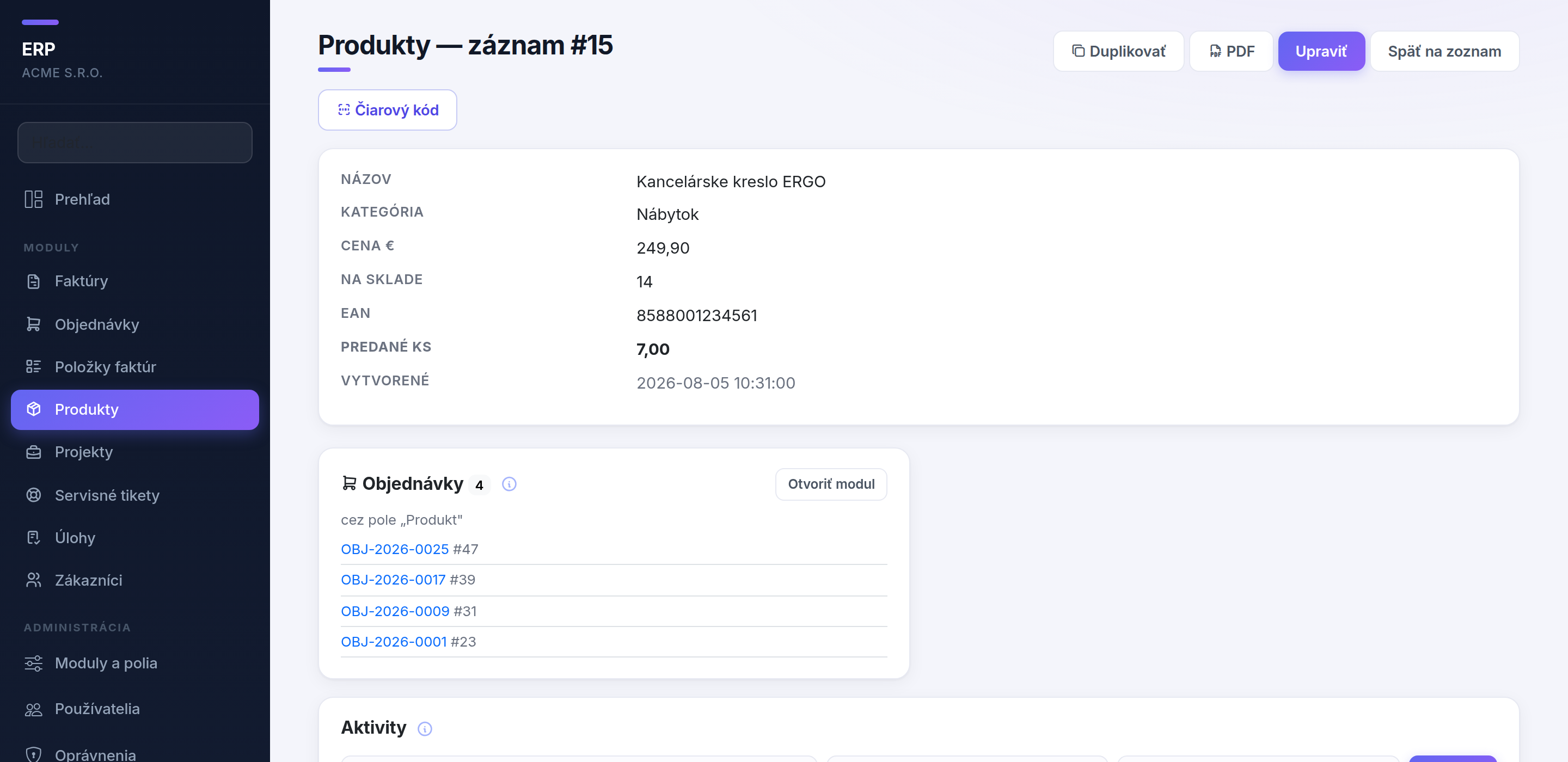This screenshot has width=1568, height=762.
Task: Click the Oprávnenia shield icon
Action: [x=33, y=754]
